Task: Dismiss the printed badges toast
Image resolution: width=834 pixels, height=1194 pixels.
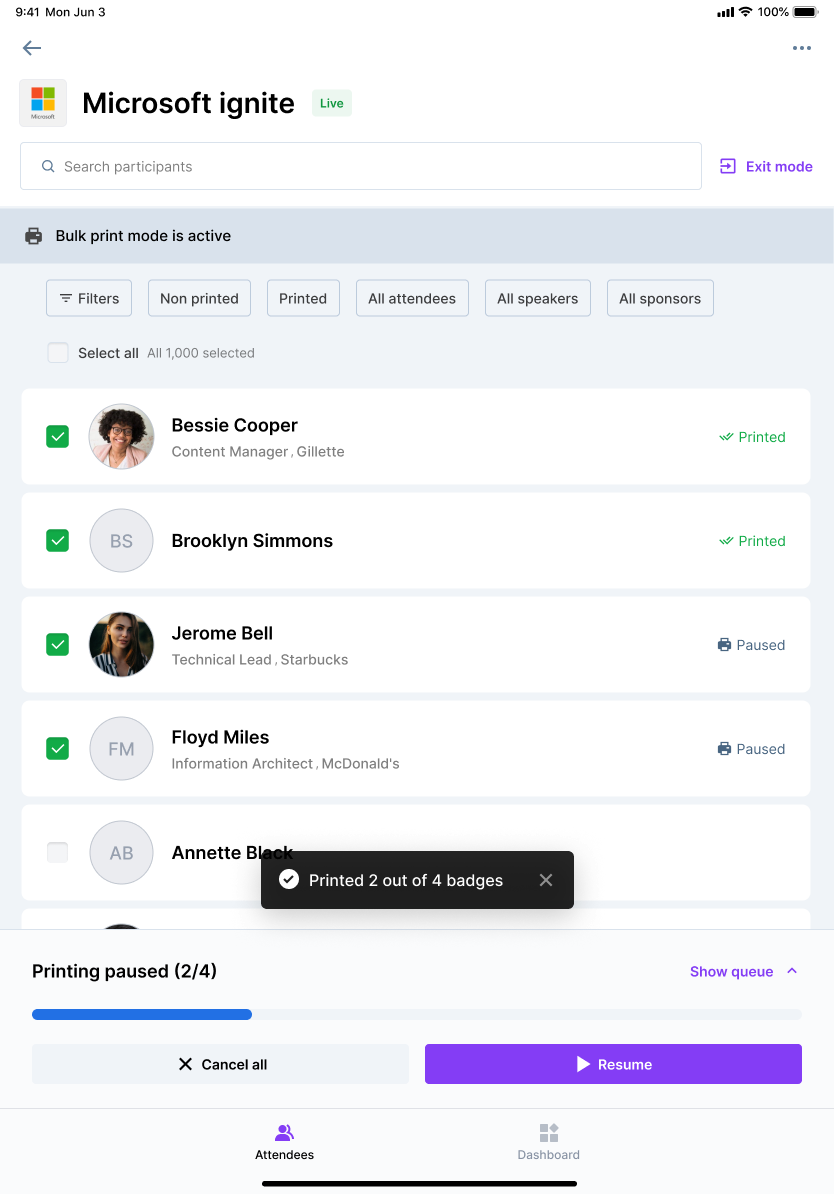Action: (545, 880)
